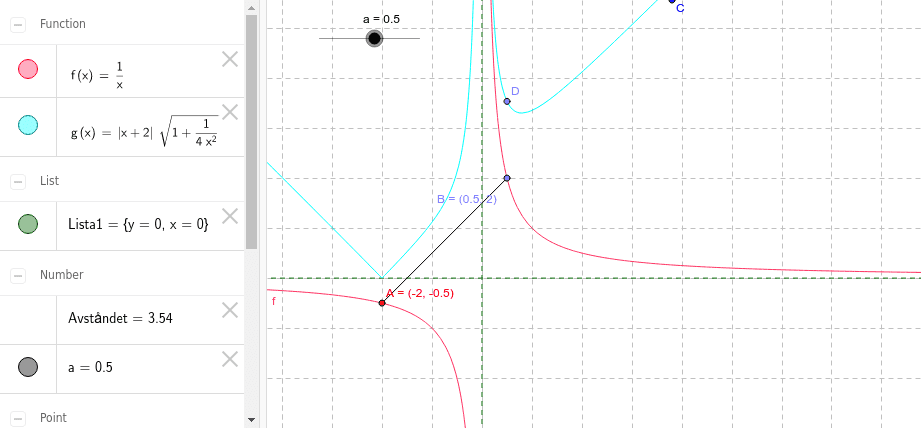Delete Lista1 with its X button

point(230,216)
